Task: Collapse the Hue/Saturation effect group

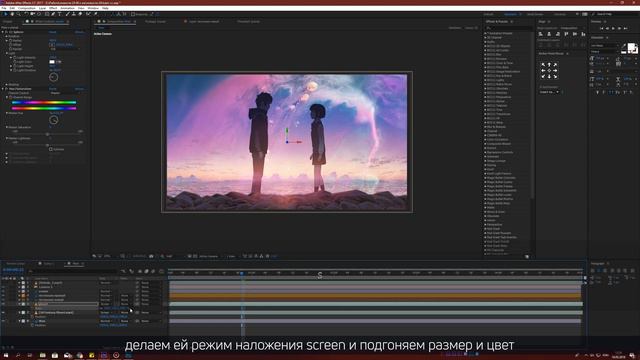Action: pyautogui.click(x=3, y=89)
